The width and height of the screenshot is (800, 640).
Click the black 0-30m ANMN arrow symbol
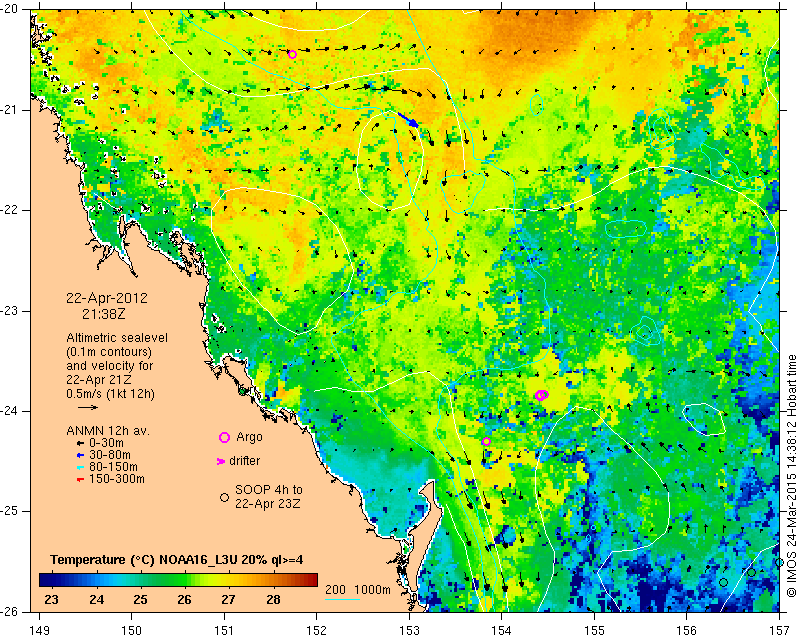(x=80, y=444)
